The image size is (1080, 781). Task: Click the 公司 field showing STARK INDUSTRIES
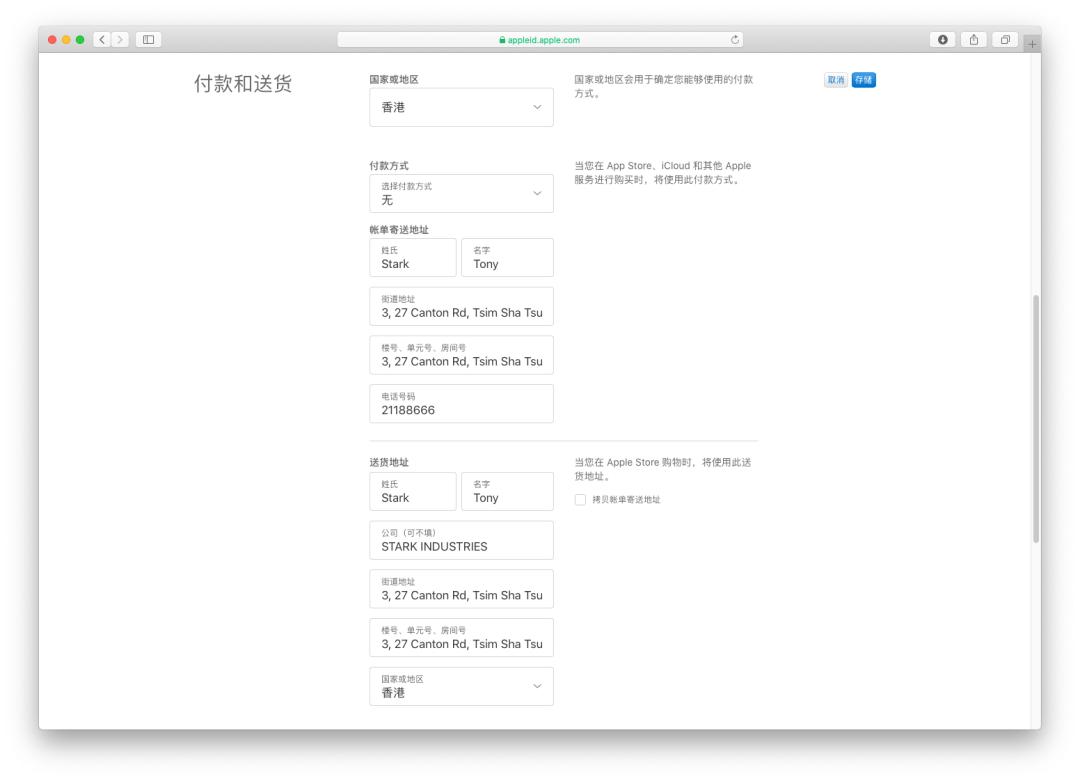461,540
